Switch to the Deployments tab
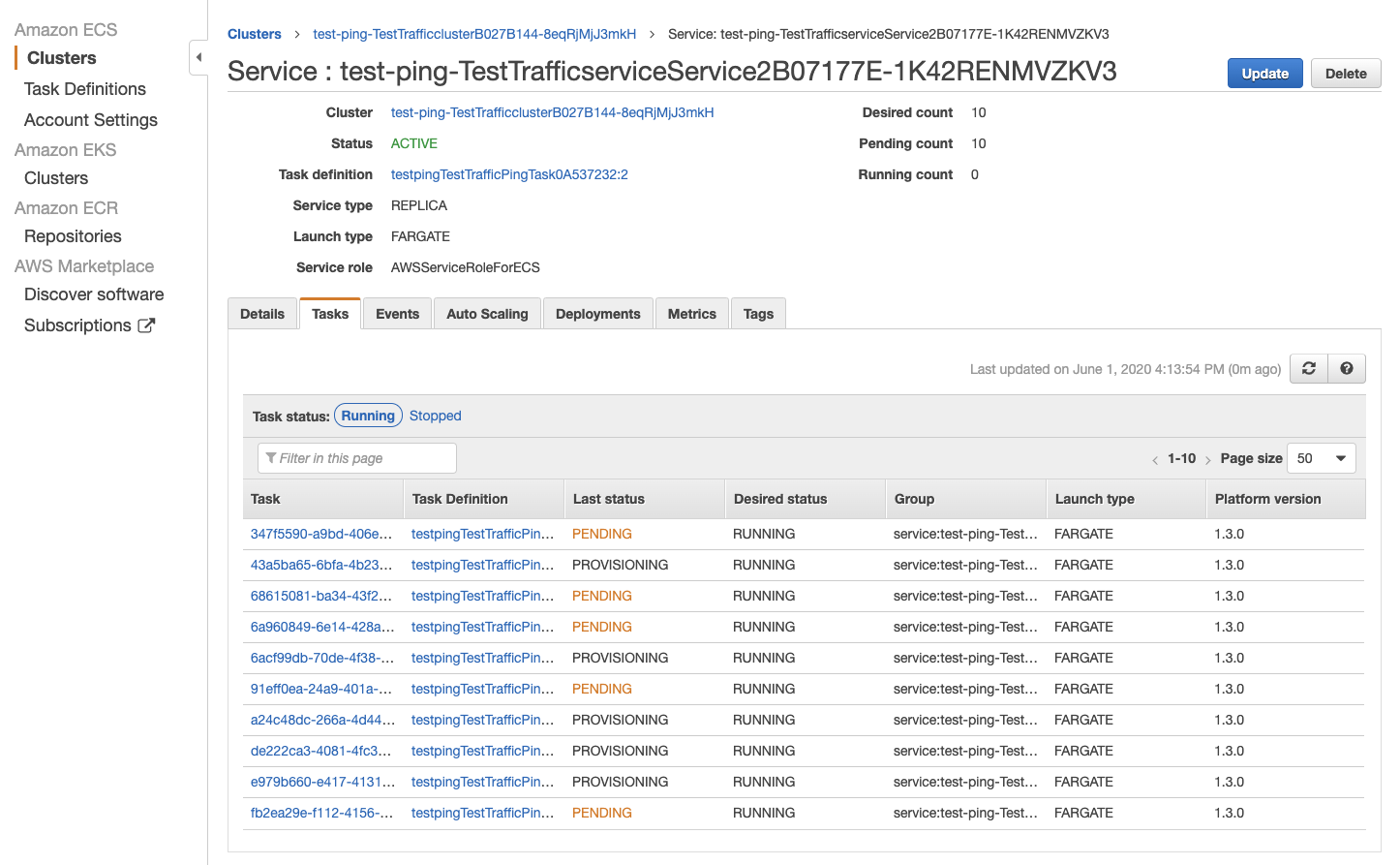Screen dimensions: 1400x865 tap(598, 314)
